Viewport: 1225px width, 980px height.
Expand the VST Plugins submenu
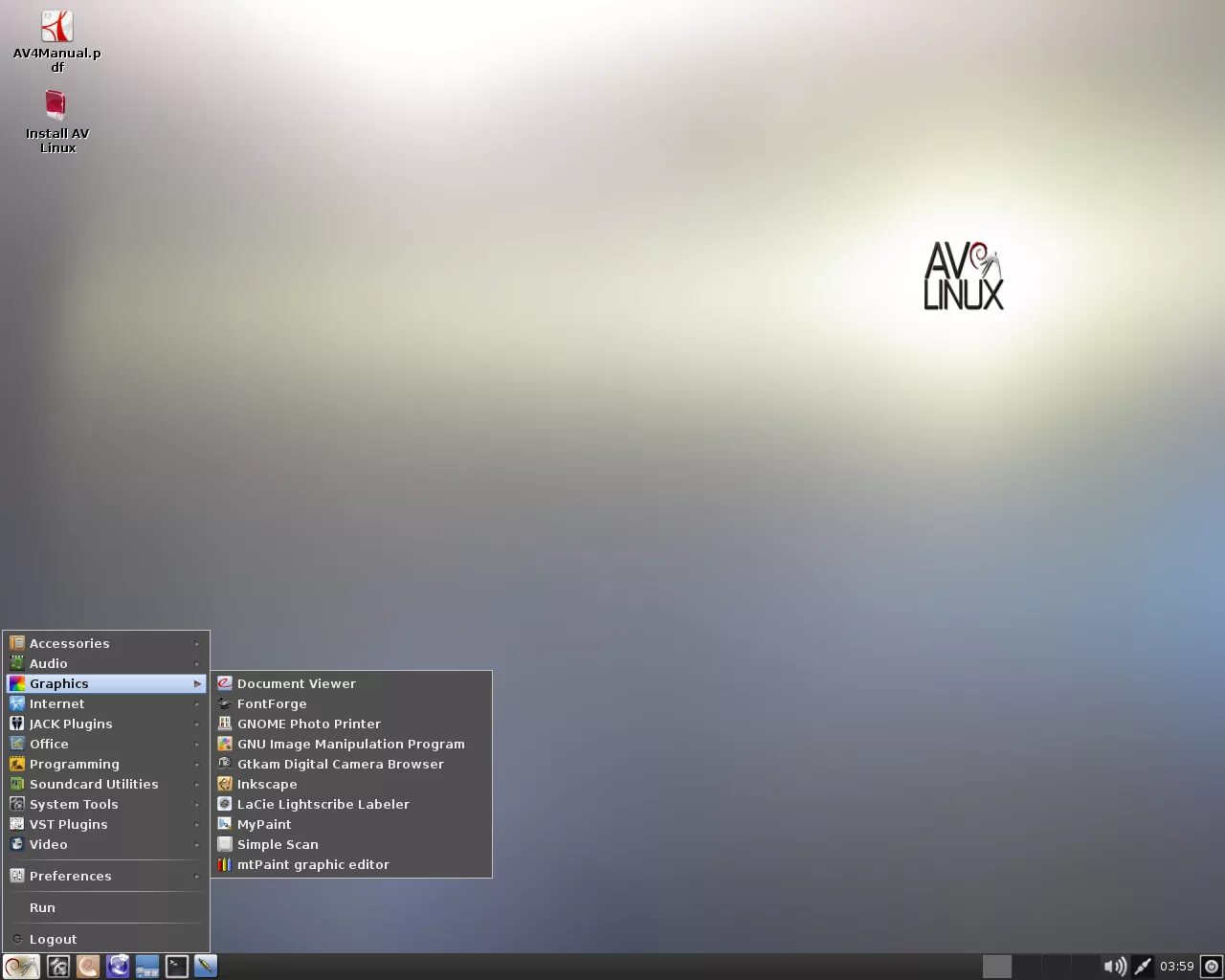click(x=106, y=824)
